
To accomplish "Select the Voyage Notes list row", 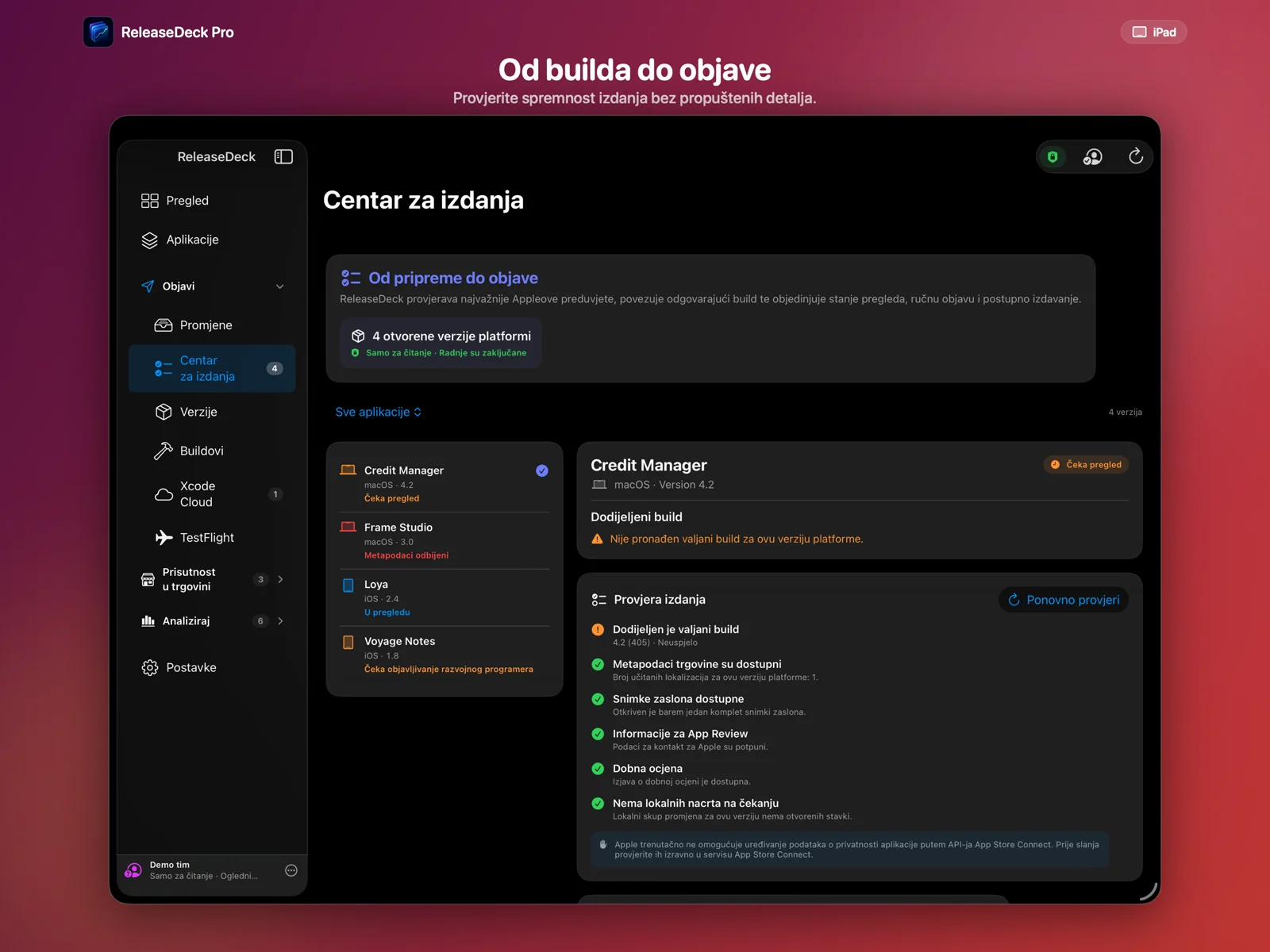I will [x=444, y=655].
